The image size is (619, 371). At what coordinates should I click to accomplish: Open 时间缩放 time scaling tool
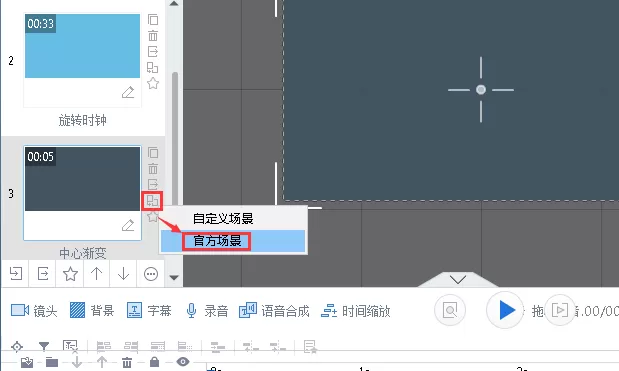tap(356, 311)
